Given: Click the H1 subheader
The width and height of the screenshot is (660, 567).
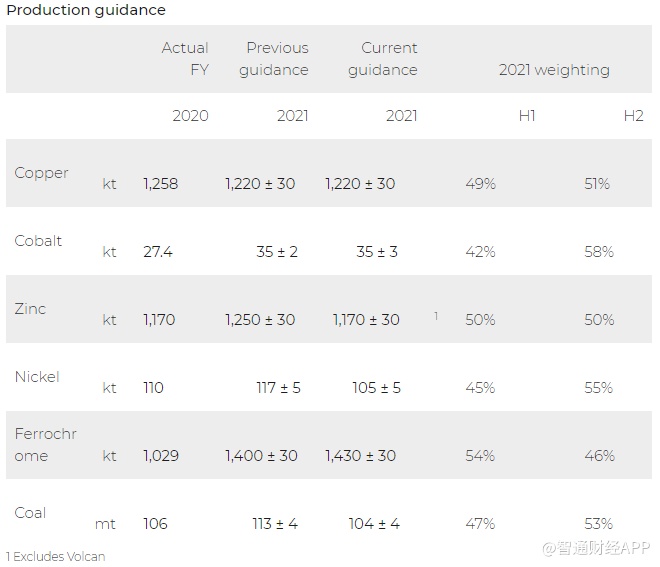Looking at the screenshot, I should [x=527, y=116].
